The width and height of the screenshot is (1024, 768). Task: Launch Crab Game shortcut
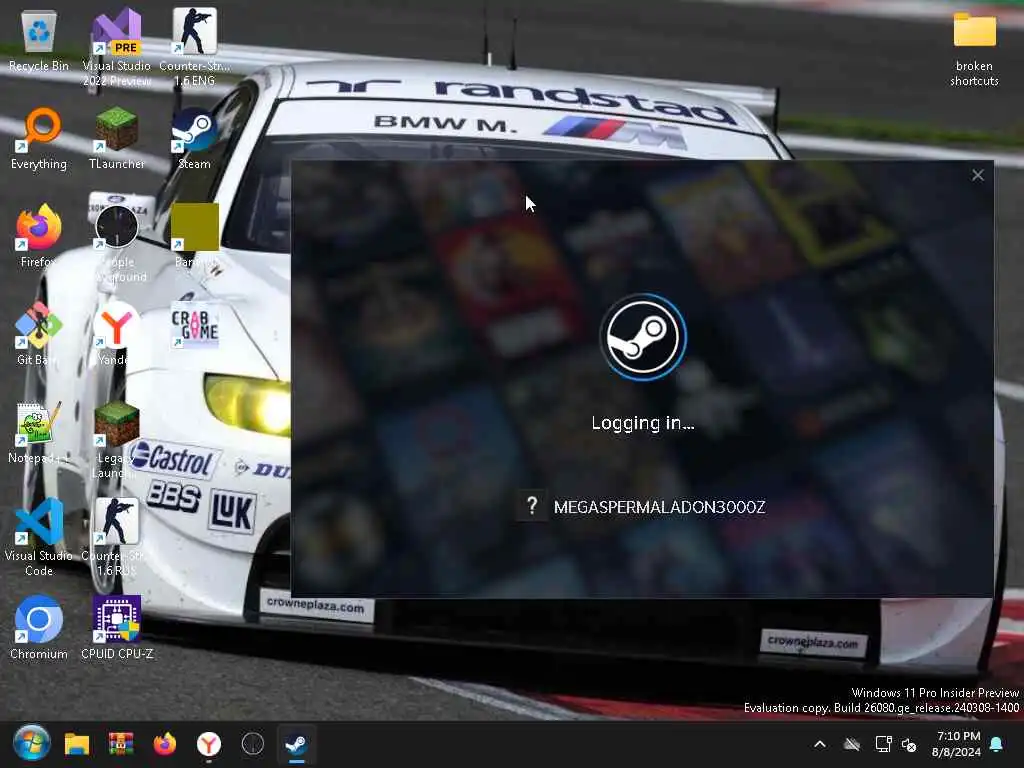(195, 325)
